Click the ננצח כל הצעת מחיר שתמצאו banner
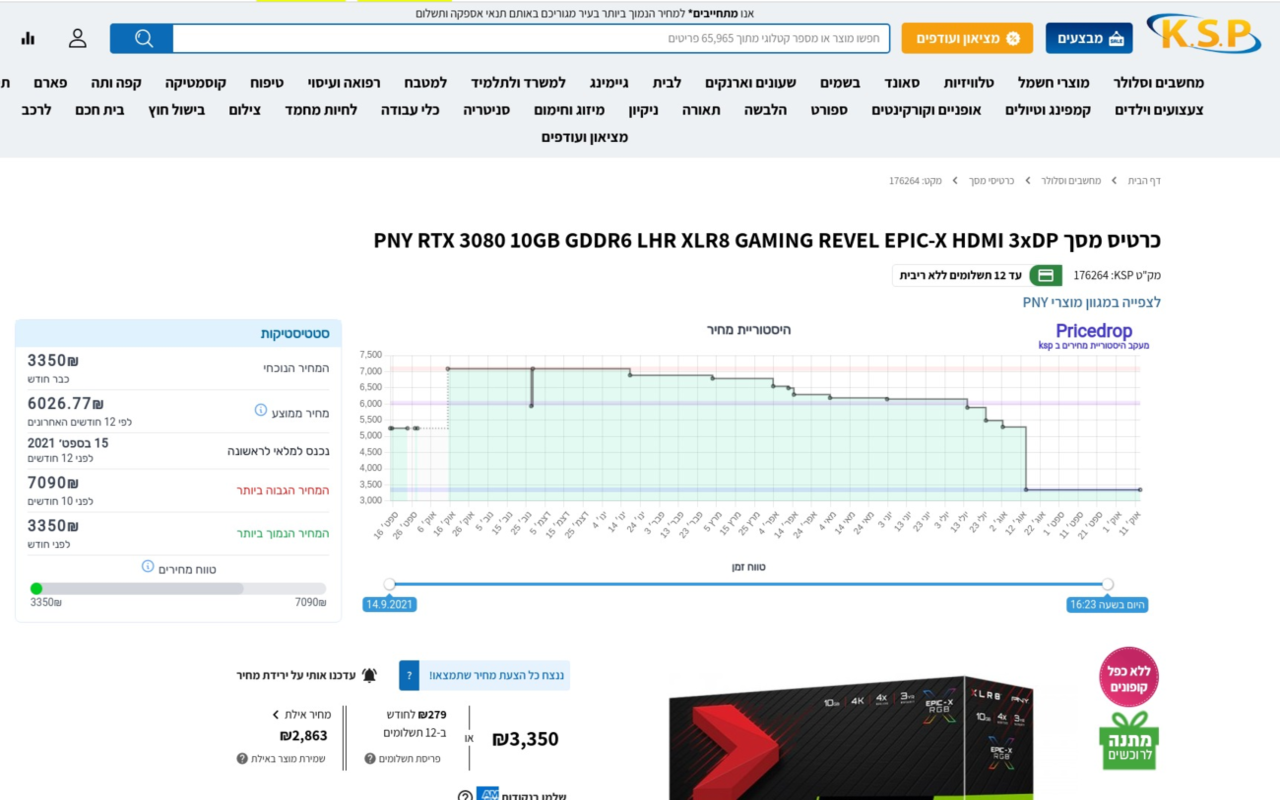 click(x=497, y=676)
